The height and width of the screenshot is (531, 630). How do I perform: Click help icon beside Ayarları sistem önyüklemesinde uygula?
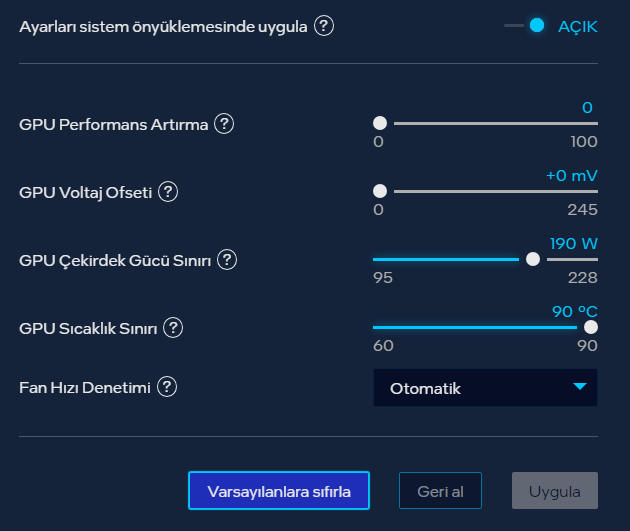pos(324,26)
